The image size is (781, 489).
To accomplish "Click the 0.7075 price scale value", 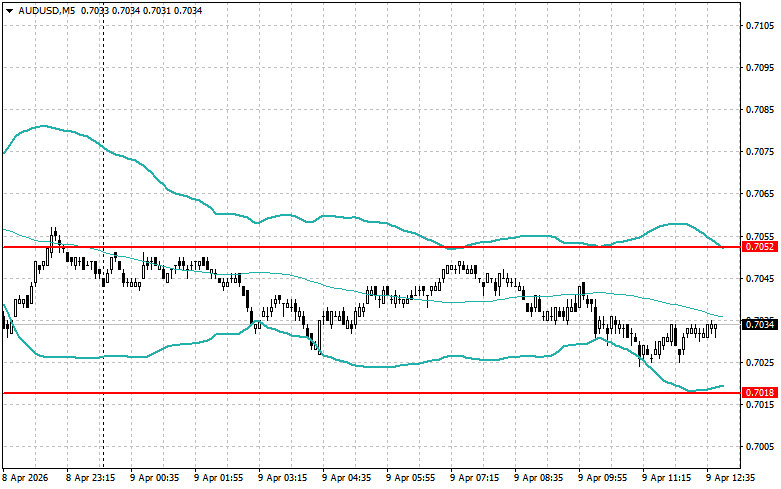I will tap(760, 151).
